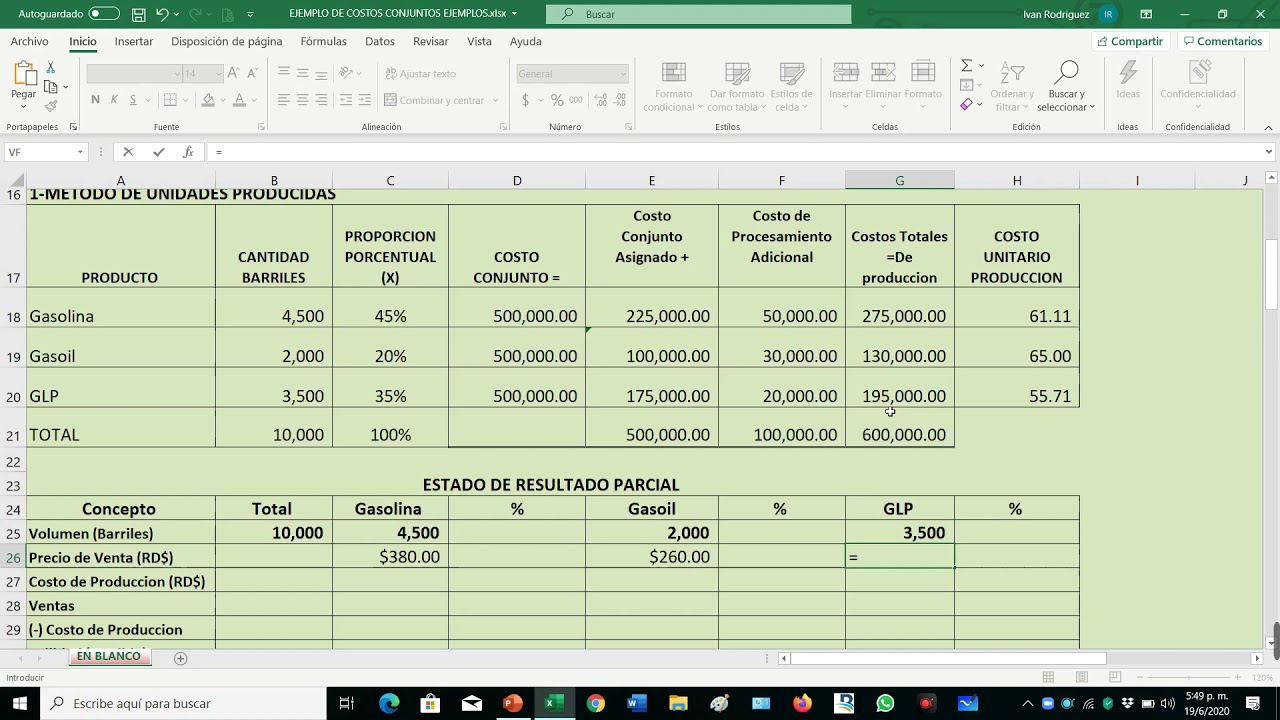Toggle italic (K) formatting

[114, 100]
